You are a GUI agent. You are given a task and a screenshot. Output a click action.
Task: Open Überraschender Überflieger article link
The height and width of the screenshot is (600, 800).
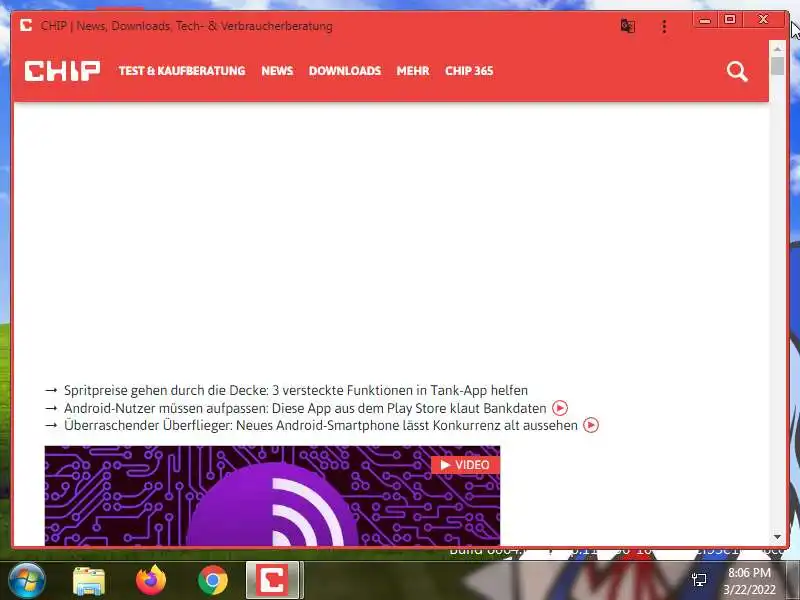coord(321,426)
